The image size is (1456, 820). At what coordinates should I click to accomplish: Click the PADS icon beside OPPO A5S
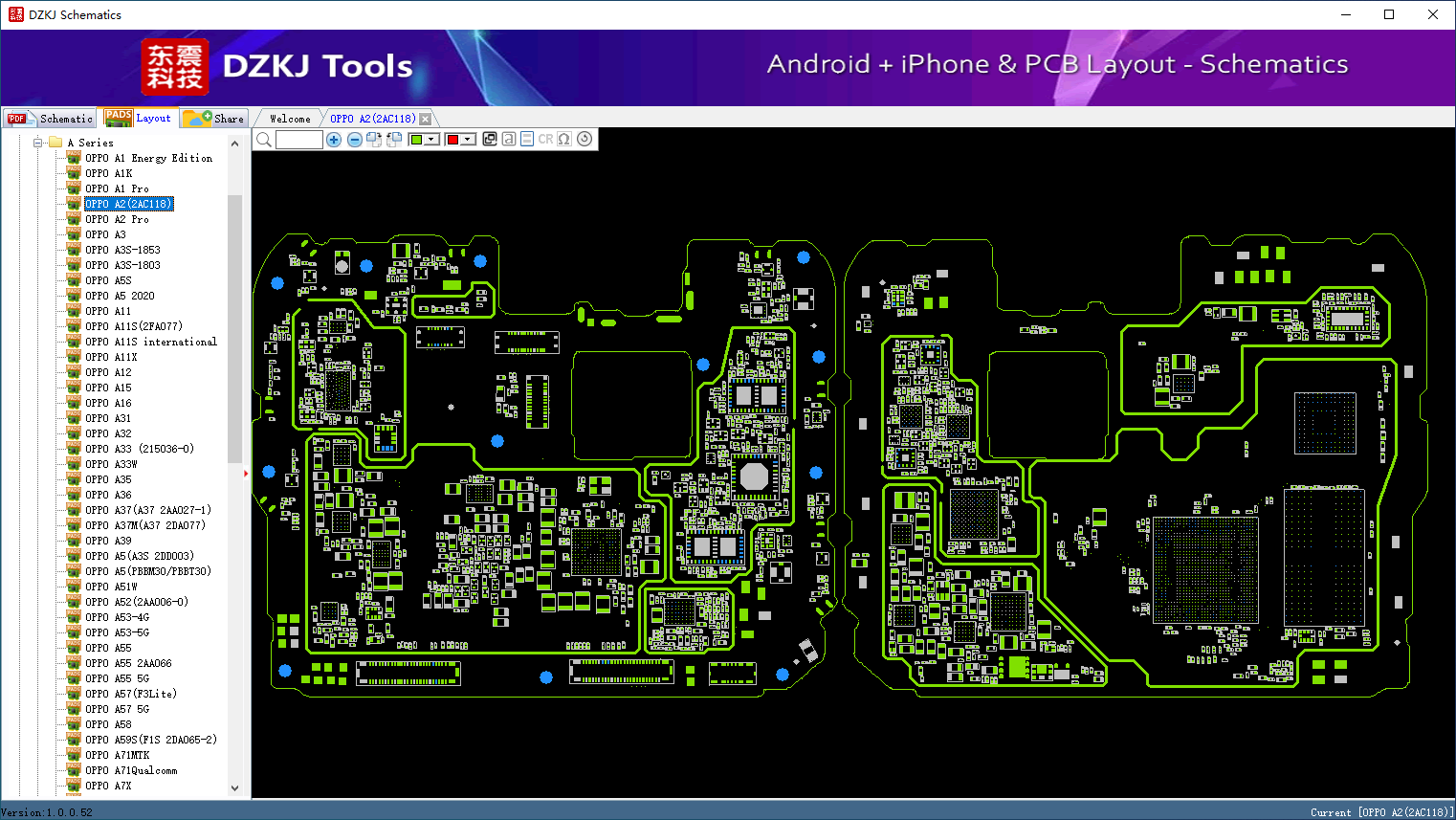74,280
